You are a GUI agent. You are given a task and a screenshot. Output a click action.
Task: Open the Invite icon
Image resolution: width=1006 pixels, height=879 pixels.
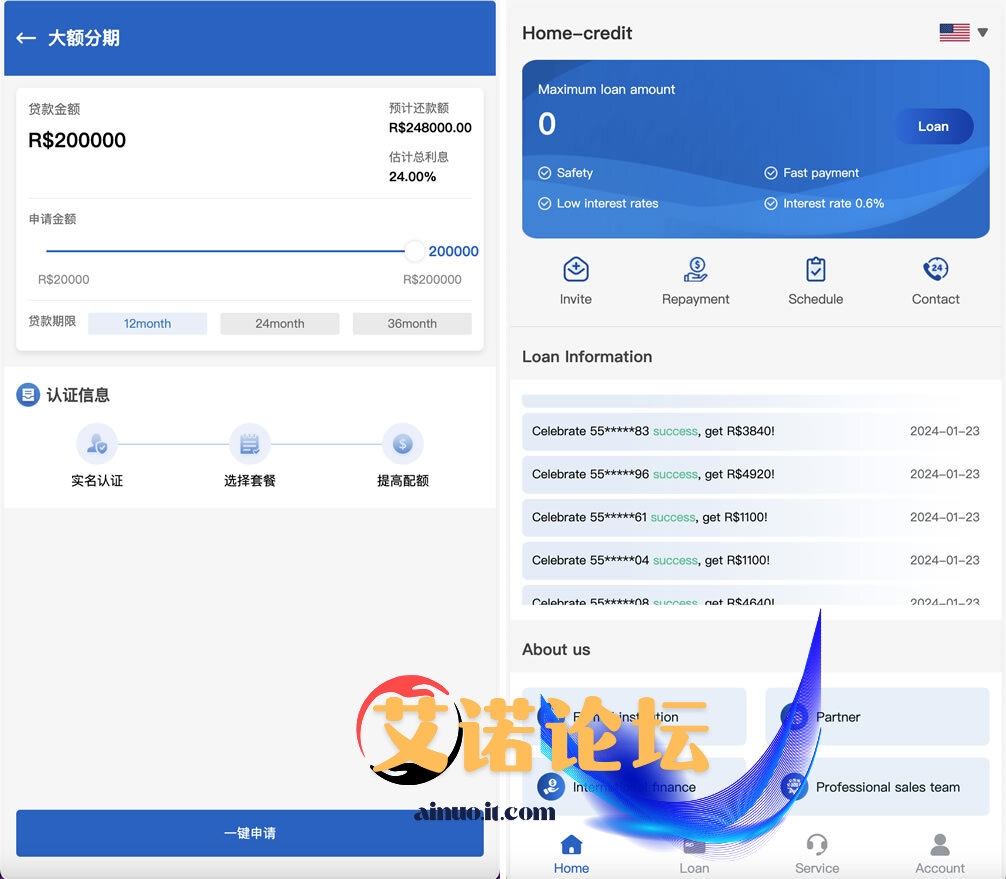[x=575, y=269]
